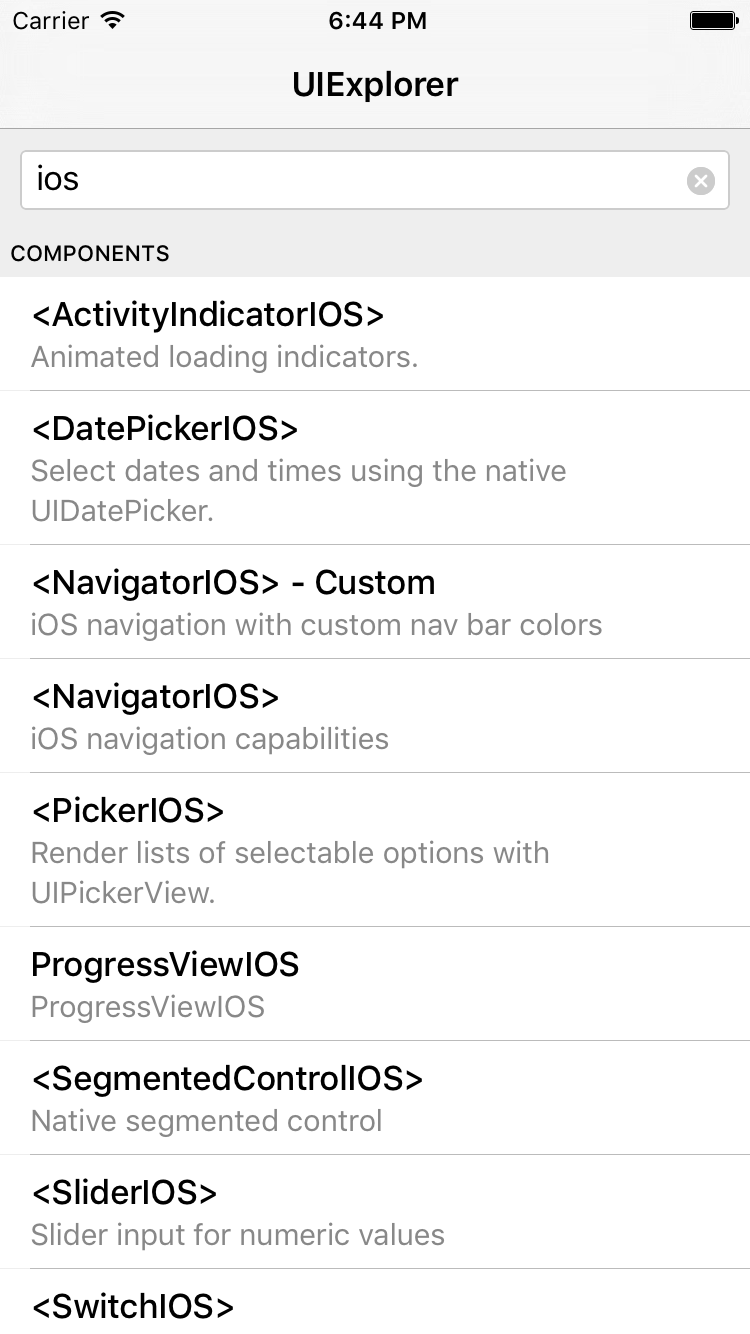Tap the COMPONENTS section header
Viewport: 750px width, 1334px height.
click(x=90, y=253)
